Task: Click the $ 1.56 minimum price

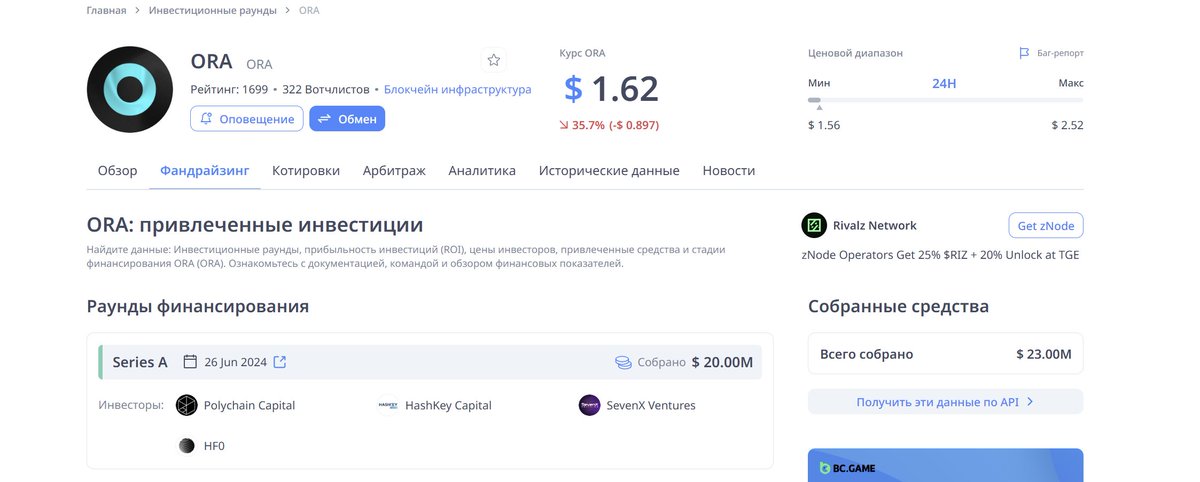Action: (824, 125)
